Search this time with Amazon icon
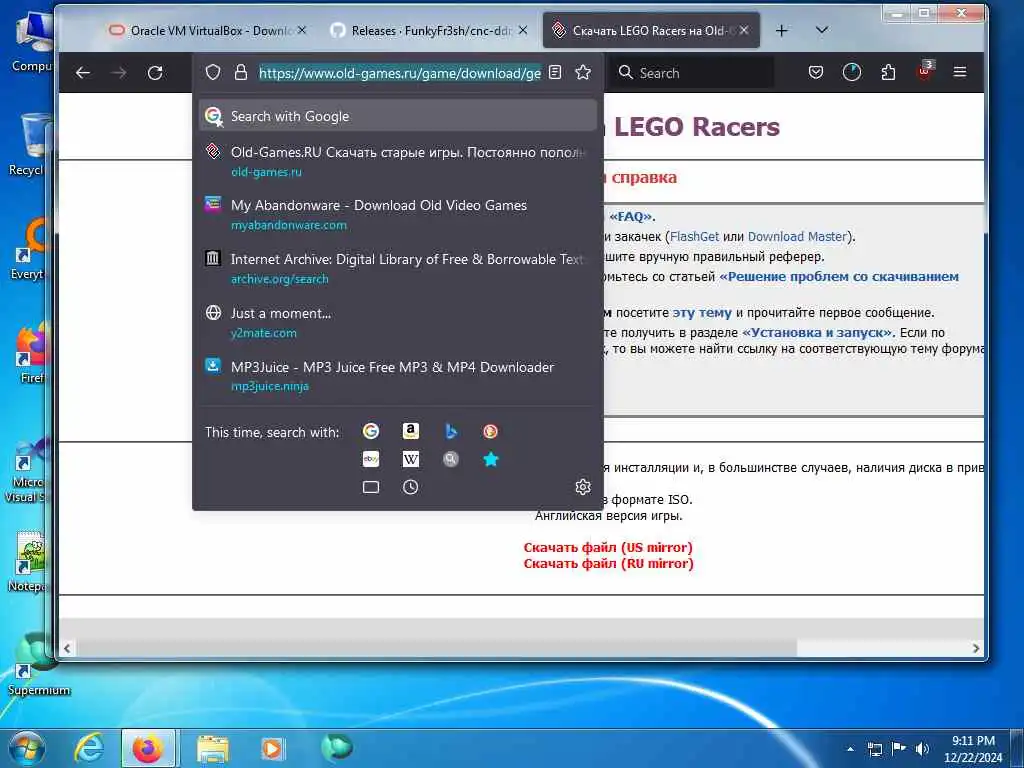Screen dimensions: 1024x768 pyautogui.click(x=410, y=431)
